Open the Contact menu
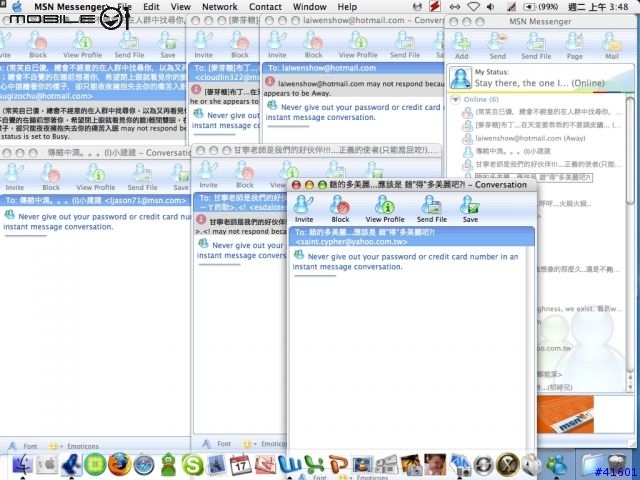This screenshot has width=640, height=480. pos(265,7)
